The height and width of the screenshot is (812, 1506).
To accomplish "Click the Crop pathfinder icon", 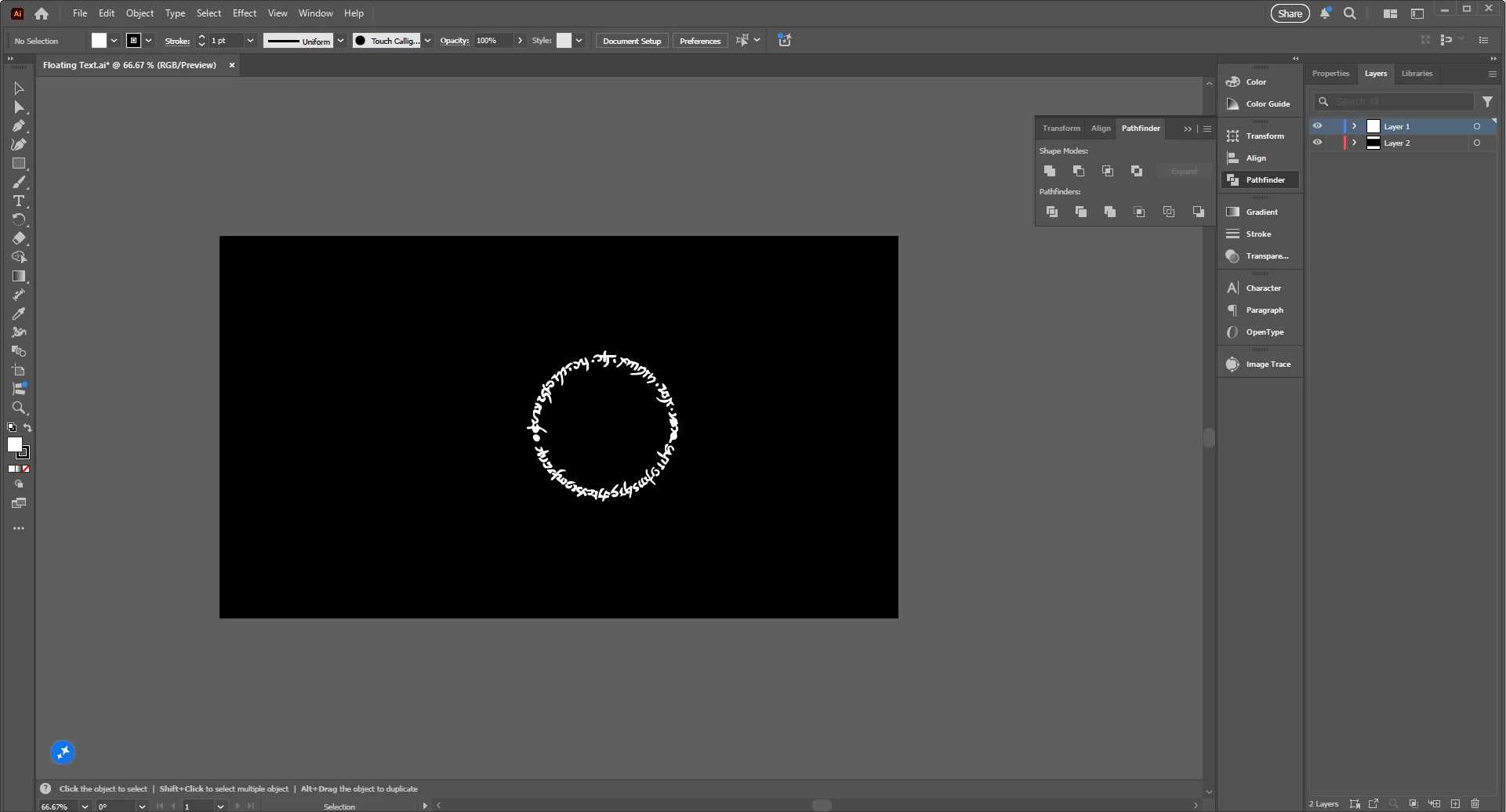I will coord(1140,212).
